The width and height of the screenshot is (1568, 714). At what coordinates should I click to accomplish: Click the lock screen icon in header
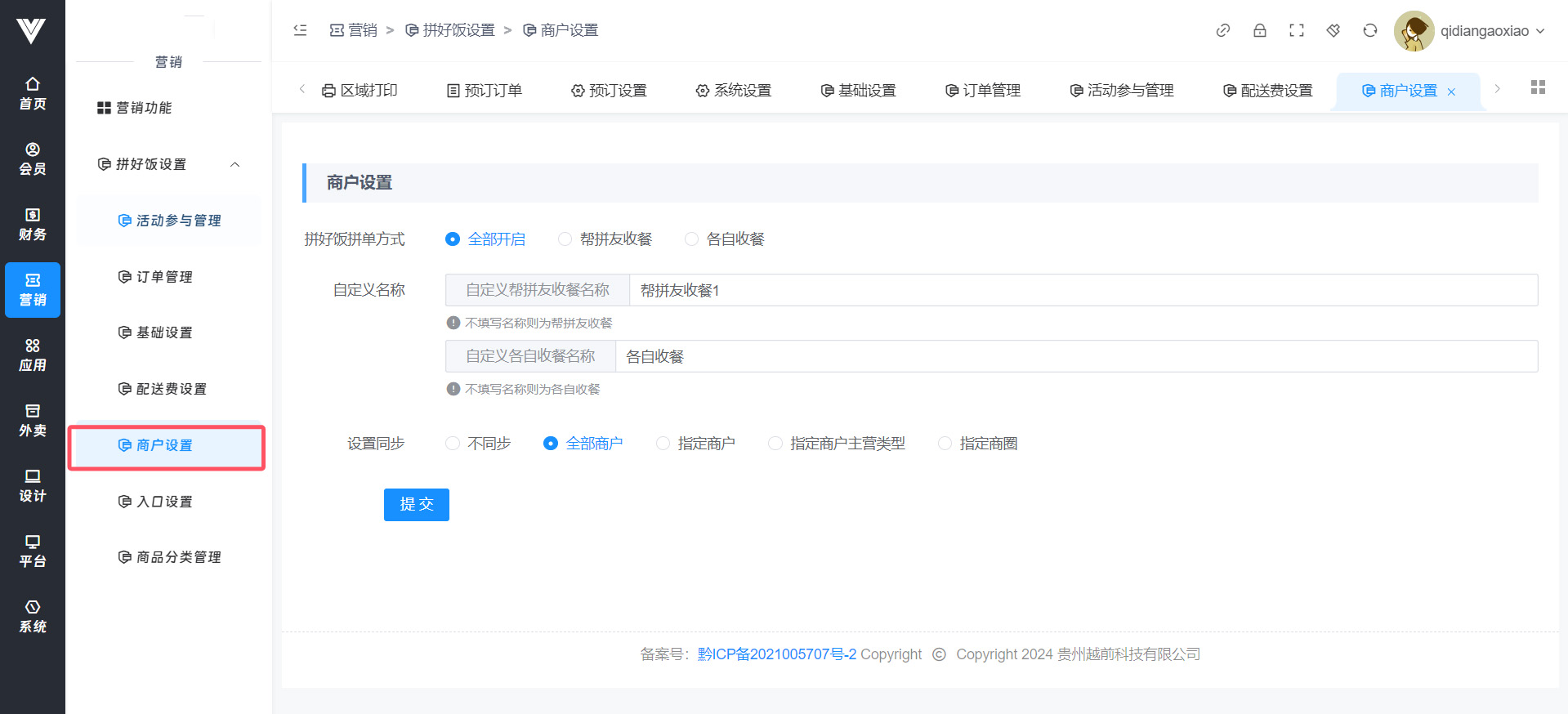point(1259,30)
